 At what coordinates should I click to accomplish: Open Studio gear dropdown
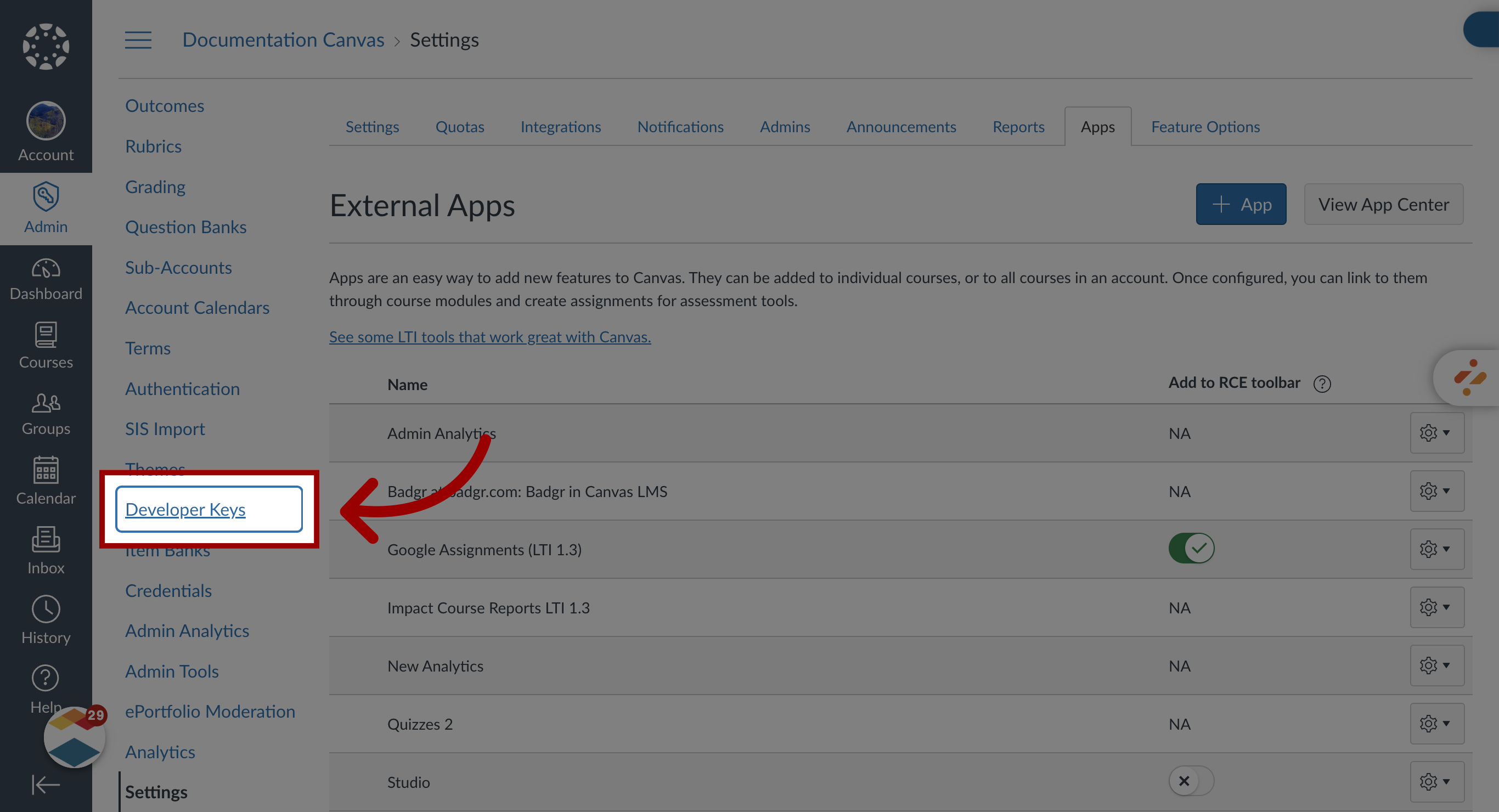1437,781
